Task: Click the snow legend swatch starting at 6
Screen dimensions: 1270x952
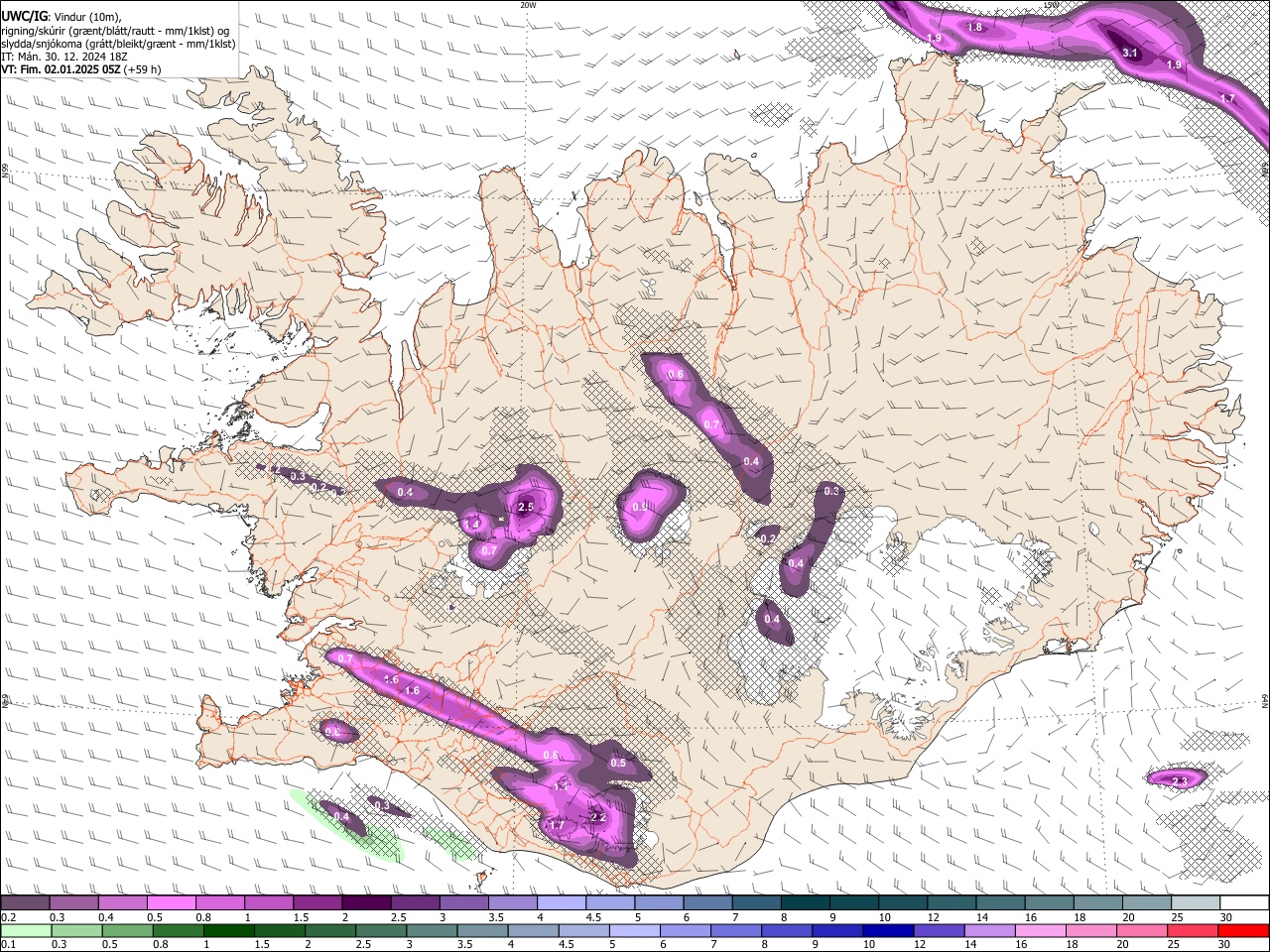Action: click(x=706, y=903)
